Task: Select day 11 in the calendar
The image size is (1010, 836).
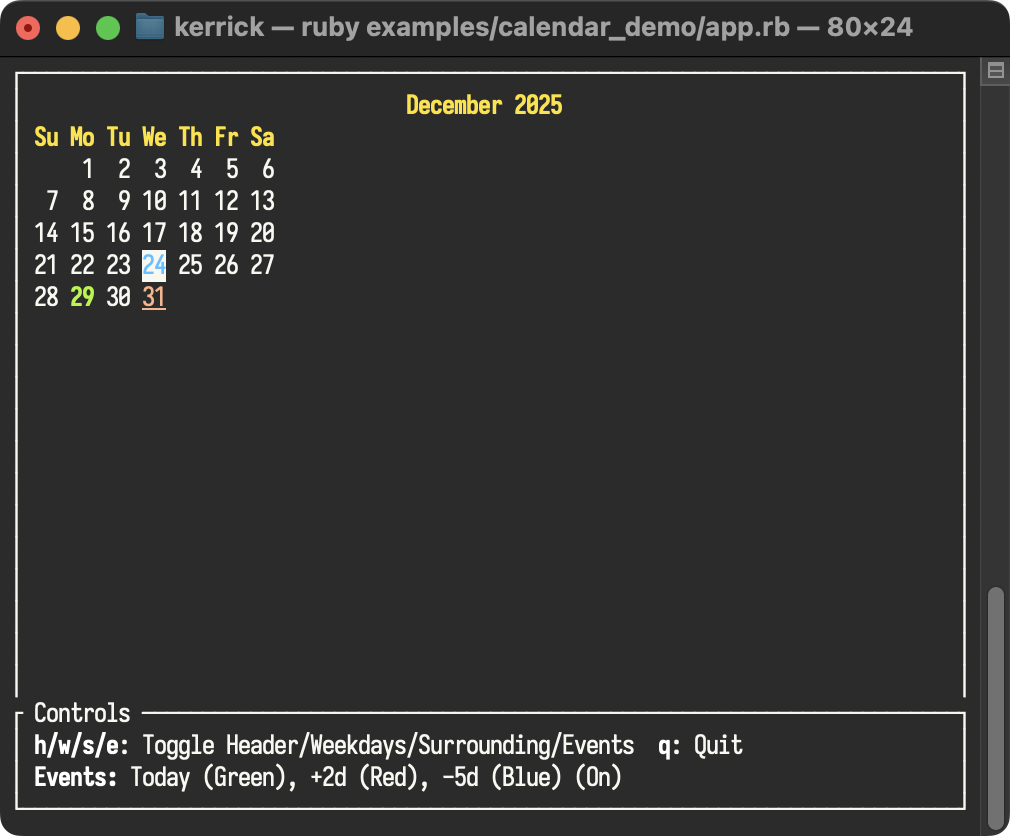Action: (x=191, y=201)
